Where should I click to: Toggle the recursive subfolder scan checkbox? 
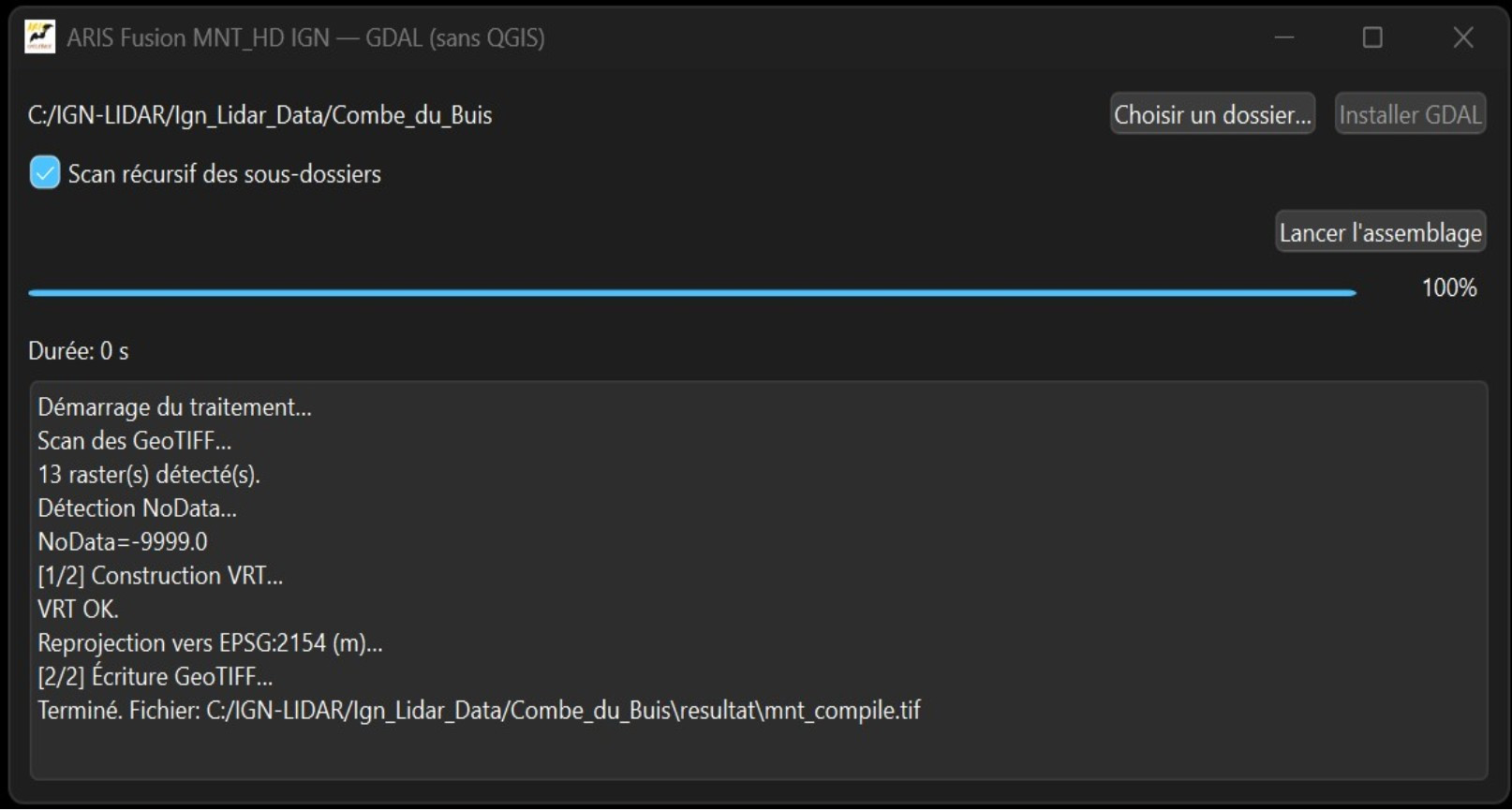[45, 173]
